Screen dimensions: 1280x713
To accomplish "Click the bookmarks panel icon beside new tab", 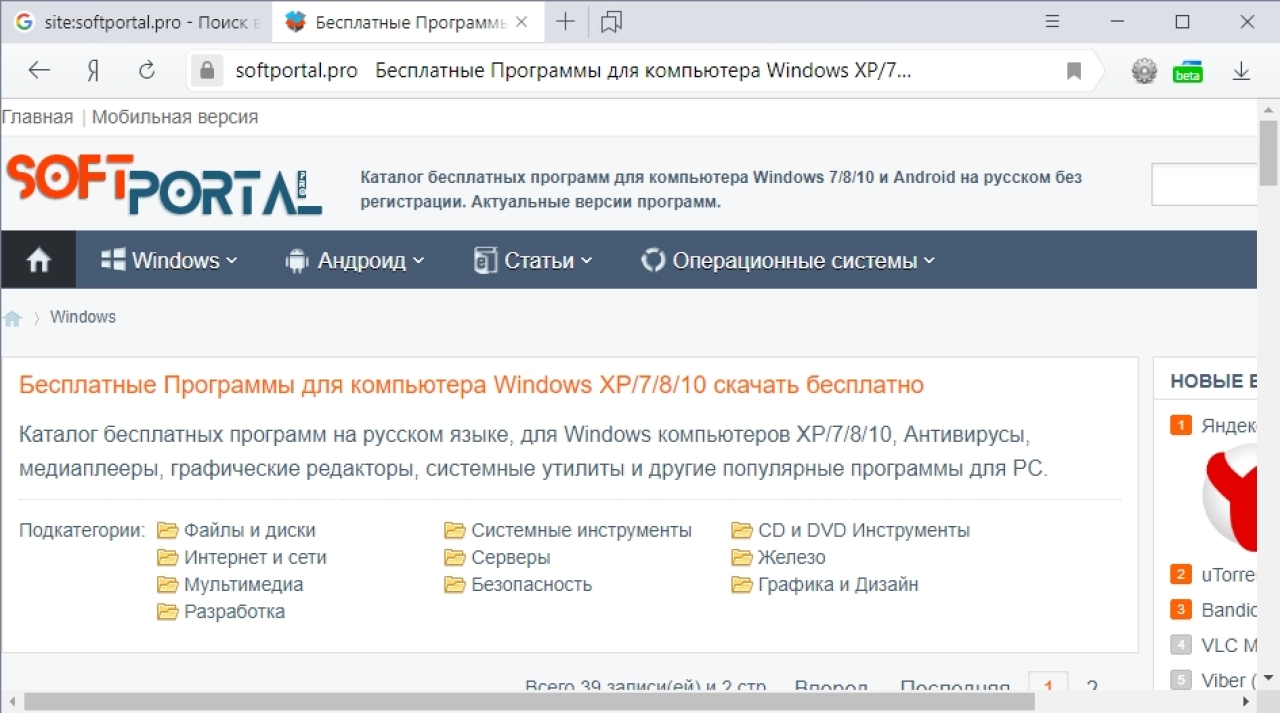I will (611, 22).
